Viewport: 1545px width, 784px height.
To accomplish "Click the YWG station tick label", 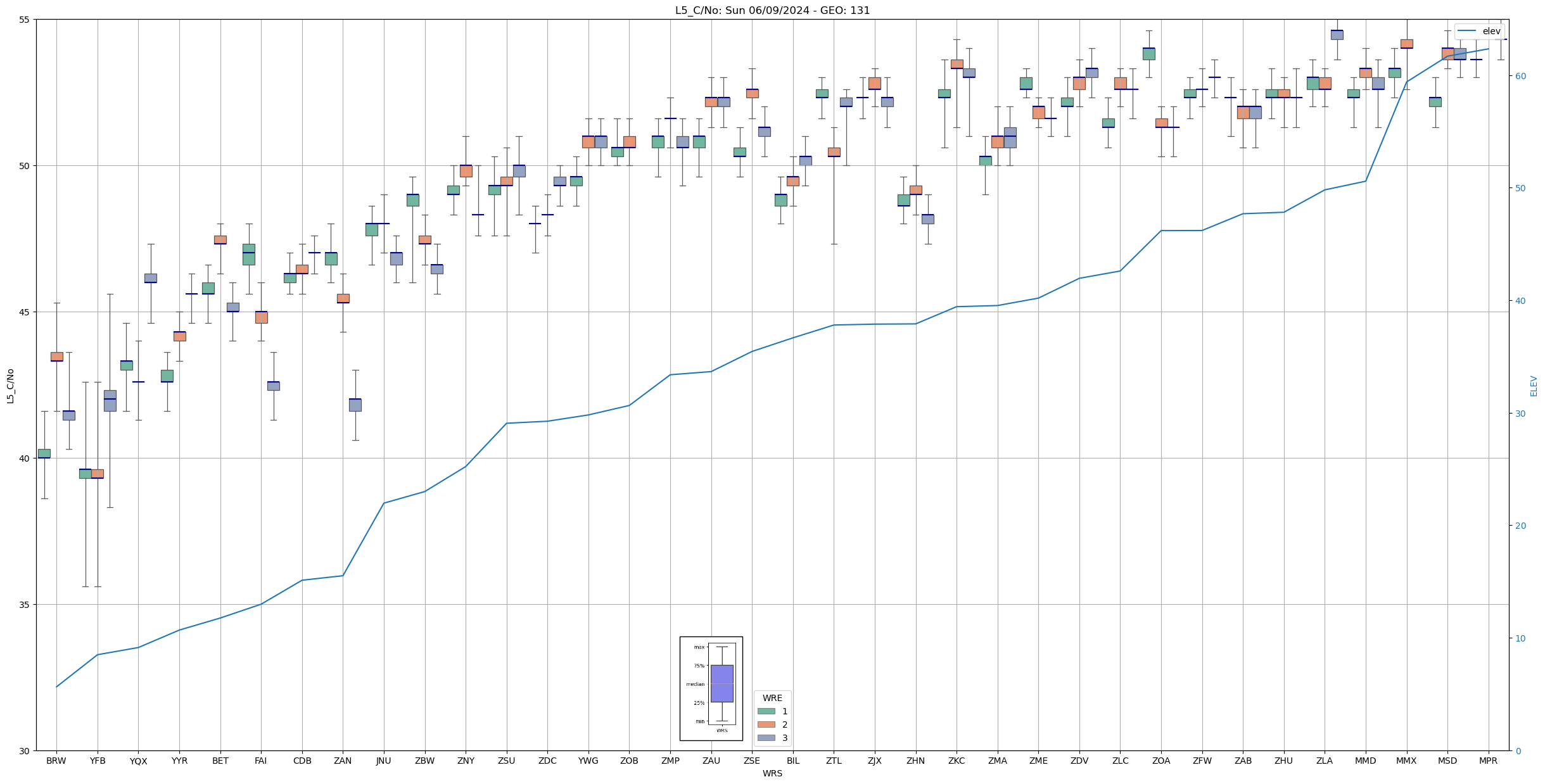I will pos(588,761).
